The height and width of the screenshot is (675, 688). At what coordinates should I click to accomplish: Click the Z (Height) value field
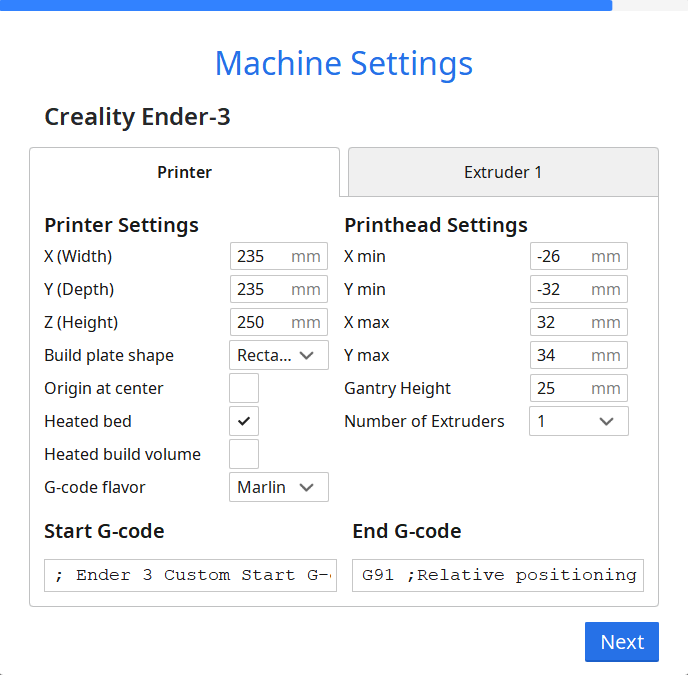[x=279, y=322]
